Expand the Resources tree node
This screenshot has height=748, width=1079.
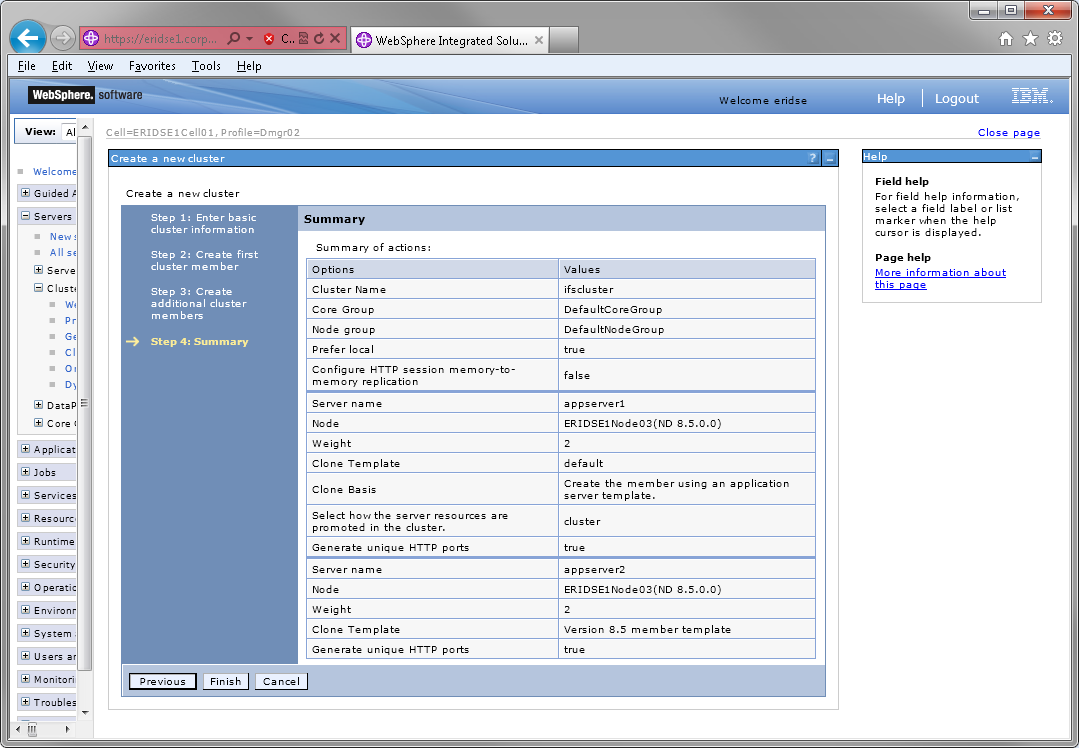pyautogui.click(x=25, y=517)
